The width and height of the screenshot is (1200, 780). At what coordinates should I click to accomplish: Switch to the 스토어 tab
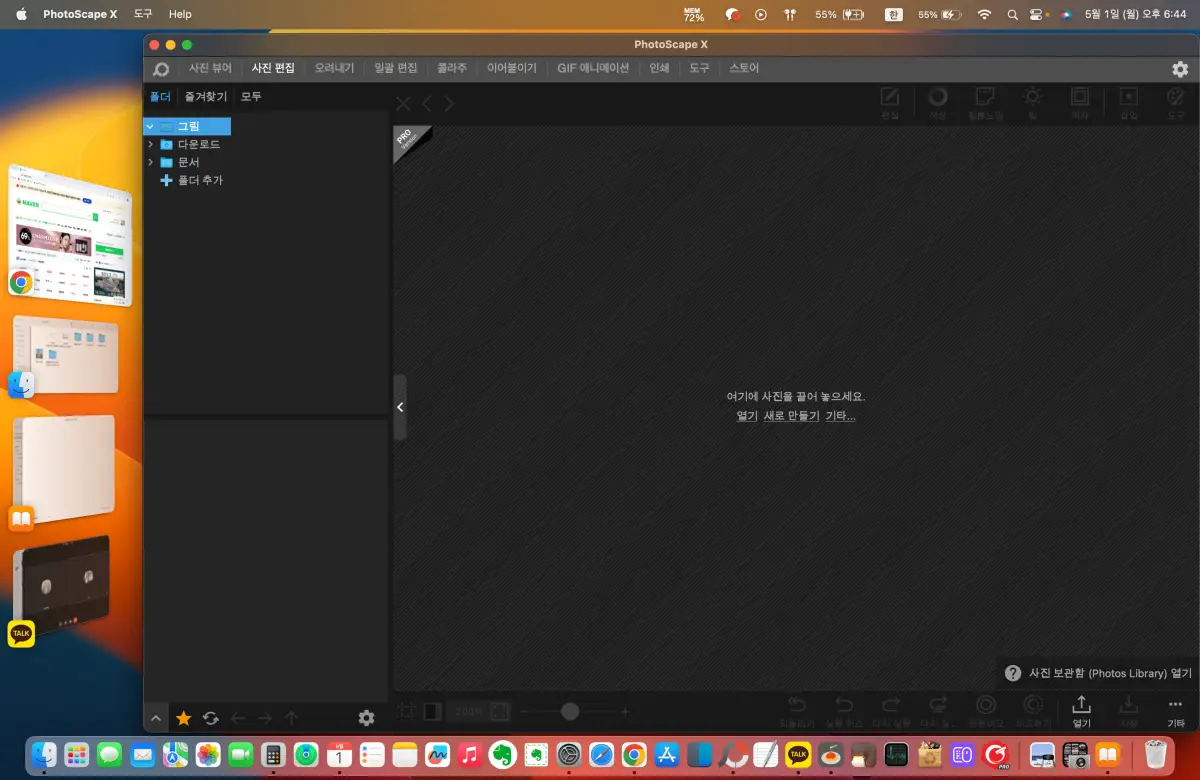[744, 68]
